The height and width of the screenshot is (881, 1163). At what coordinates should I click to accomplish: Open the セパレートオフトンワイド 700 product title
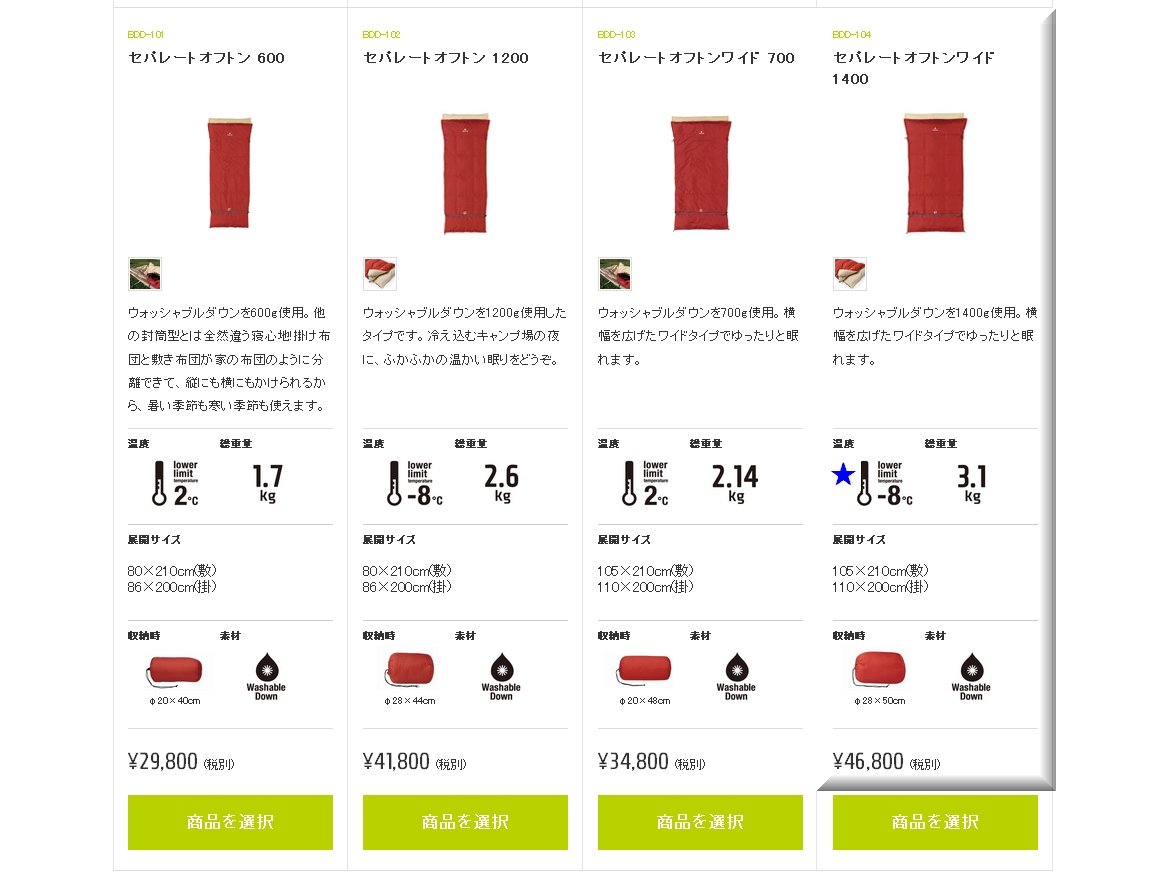point(696,58)
